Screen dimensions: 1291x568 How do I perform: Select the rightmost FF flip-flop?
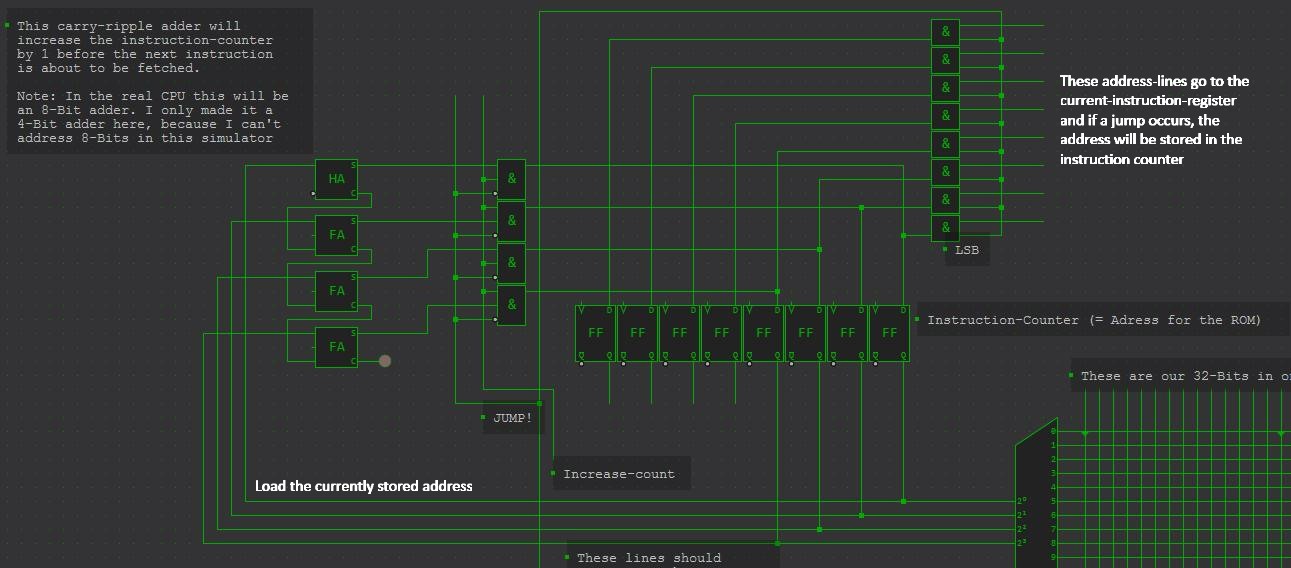[x=889, y=333]
